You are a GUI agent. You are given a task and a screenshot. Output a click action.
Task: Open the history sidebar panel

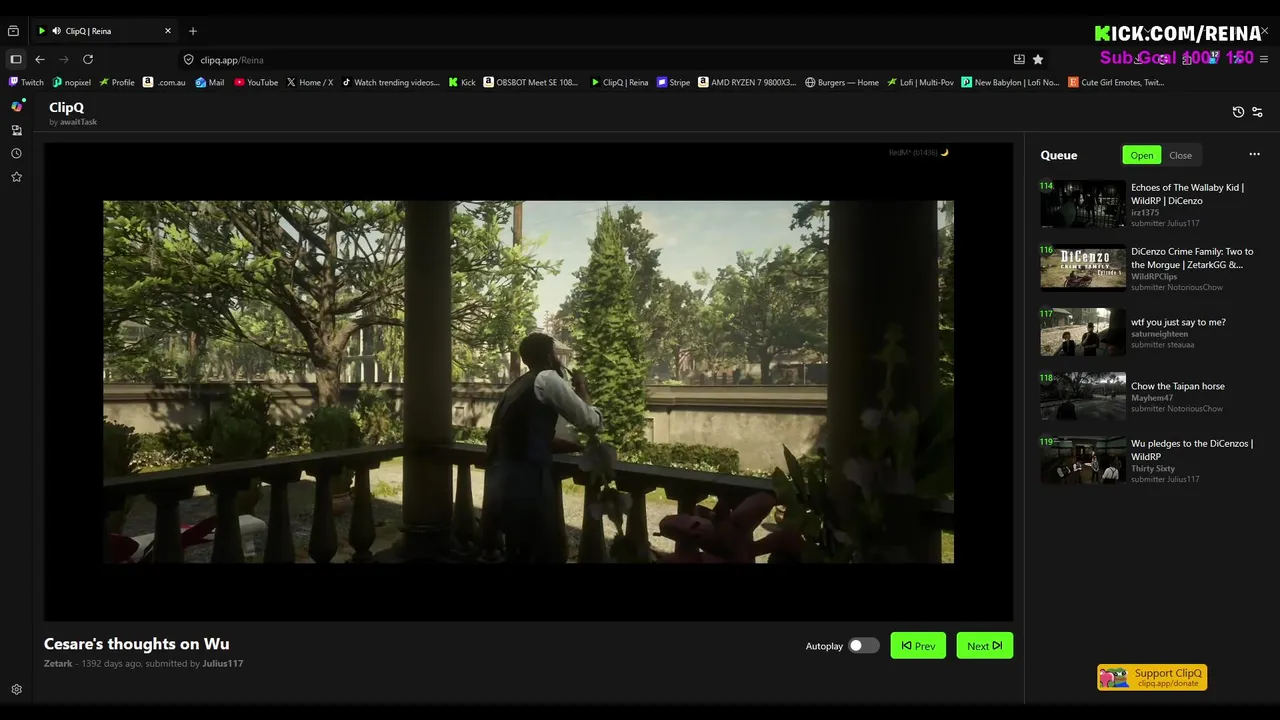pos(16,153)
